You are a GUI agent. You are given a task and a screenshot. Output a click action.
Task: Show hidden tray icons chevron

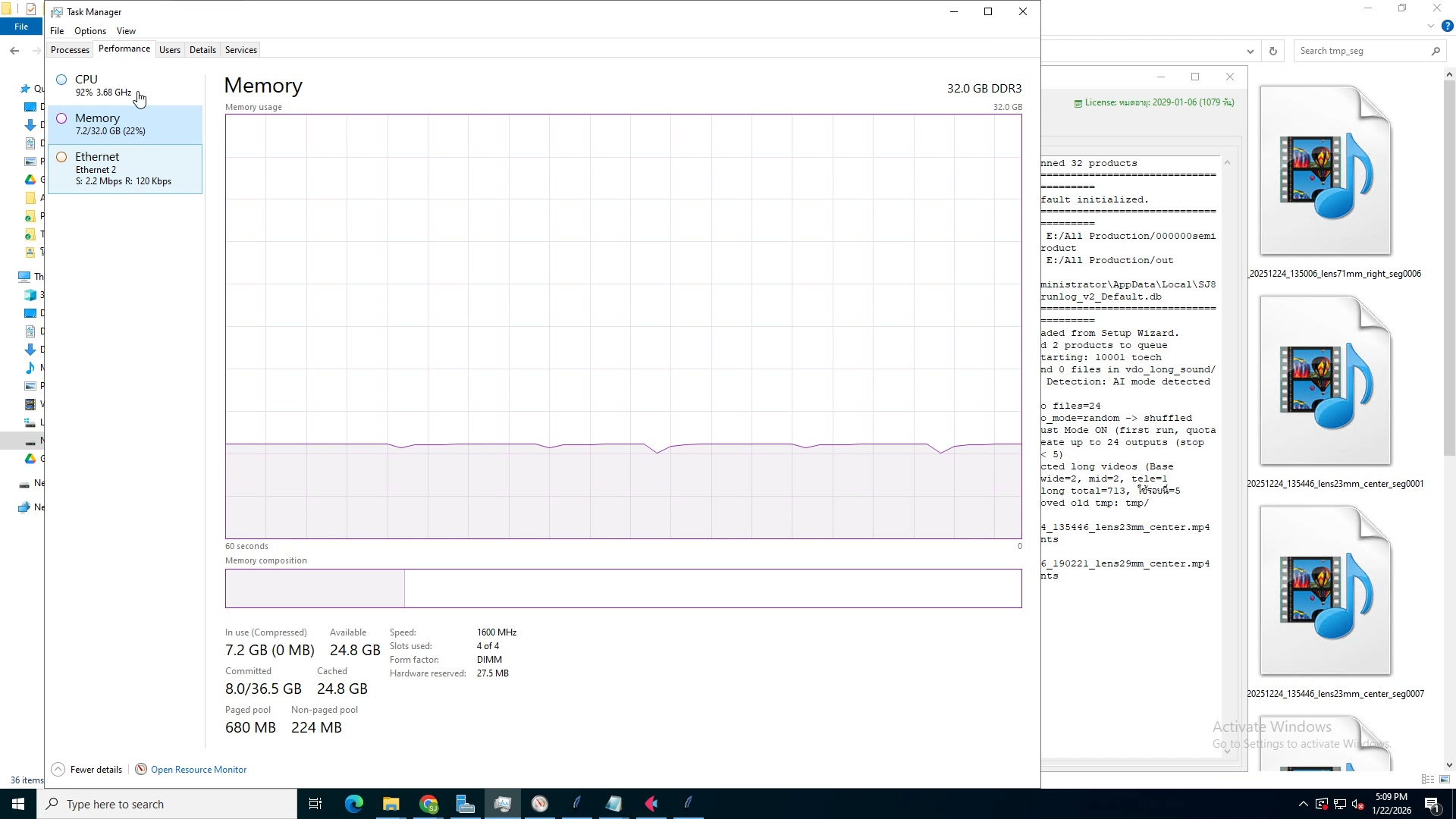click(x=1303, y=805)
